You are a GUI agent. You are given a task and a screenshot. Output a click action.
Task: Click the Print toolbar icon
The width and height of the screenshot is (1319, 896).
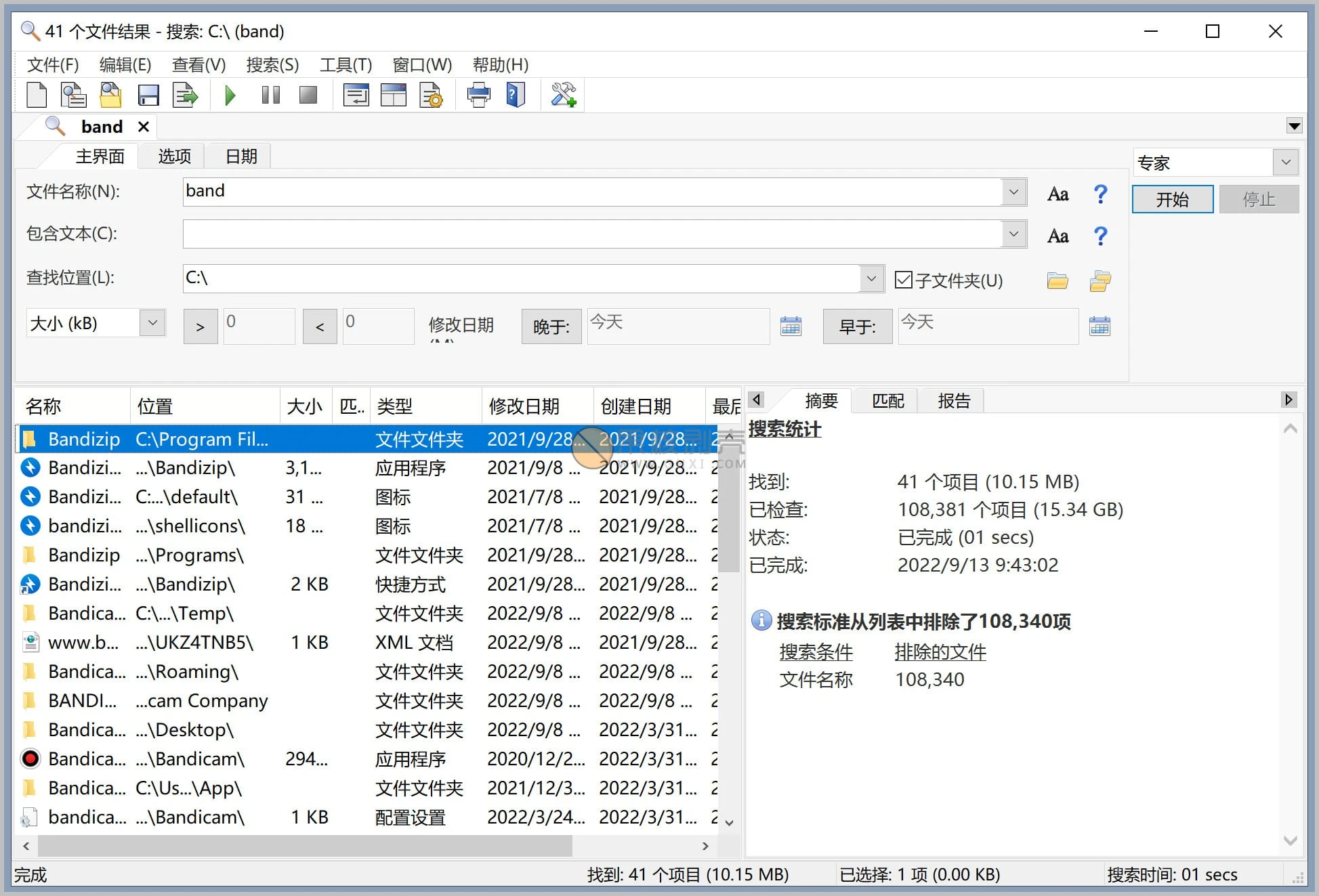(x=478, y=95)
